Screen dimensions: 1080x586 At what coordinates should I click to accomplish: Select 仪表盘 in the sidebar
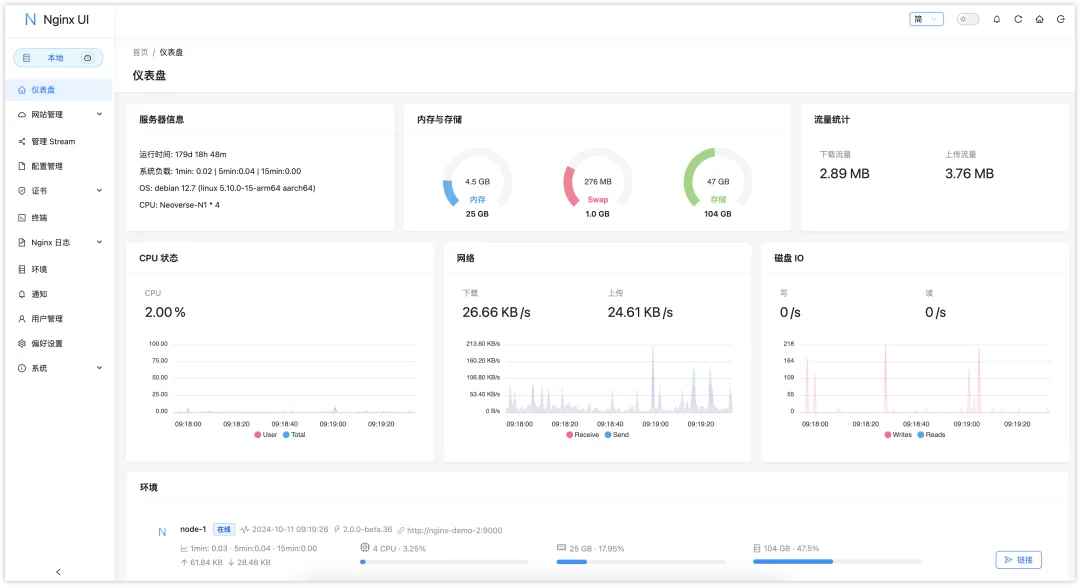[x=59, y=90]
